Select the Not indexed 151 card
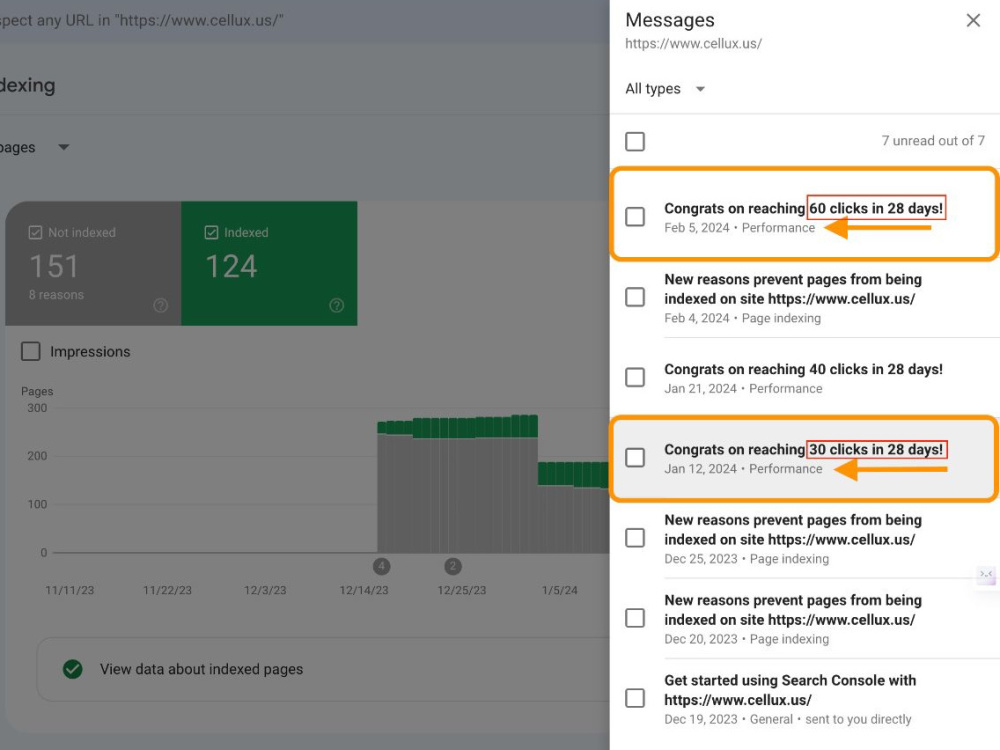Screen dimensions: 1000x750 coord(93,263)
